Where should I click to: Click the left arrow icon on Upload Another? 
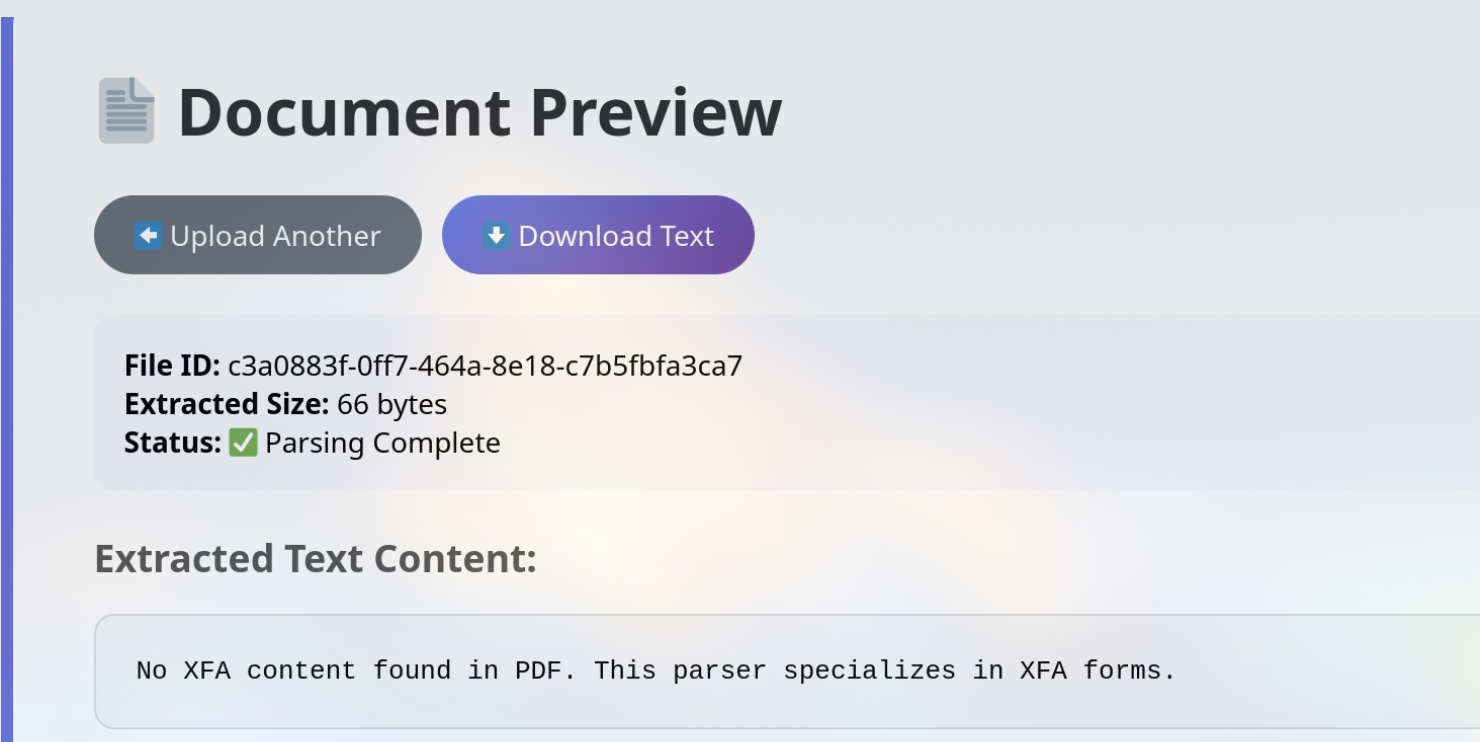(148, 236)
